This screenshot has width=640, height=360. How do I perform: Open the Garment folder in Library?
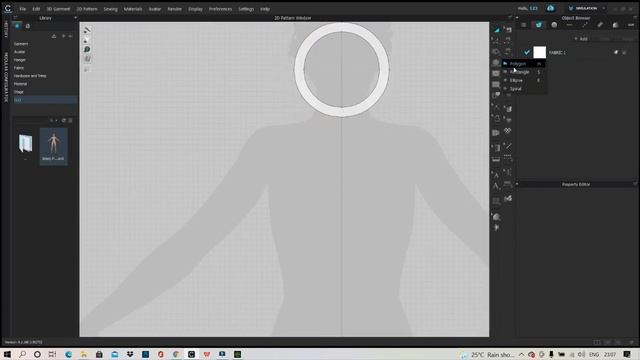(x=21, y=44)
